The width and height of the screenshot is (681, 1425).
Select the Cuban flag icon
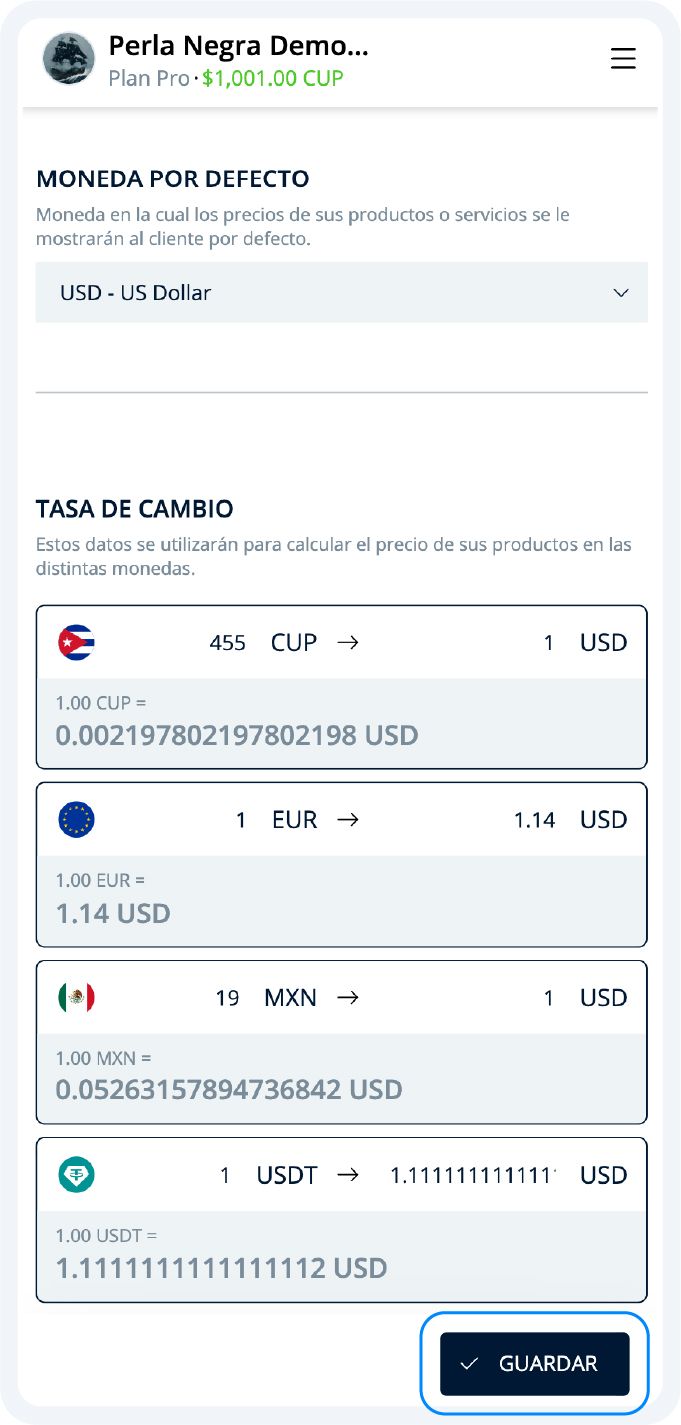tap(77, 642)
